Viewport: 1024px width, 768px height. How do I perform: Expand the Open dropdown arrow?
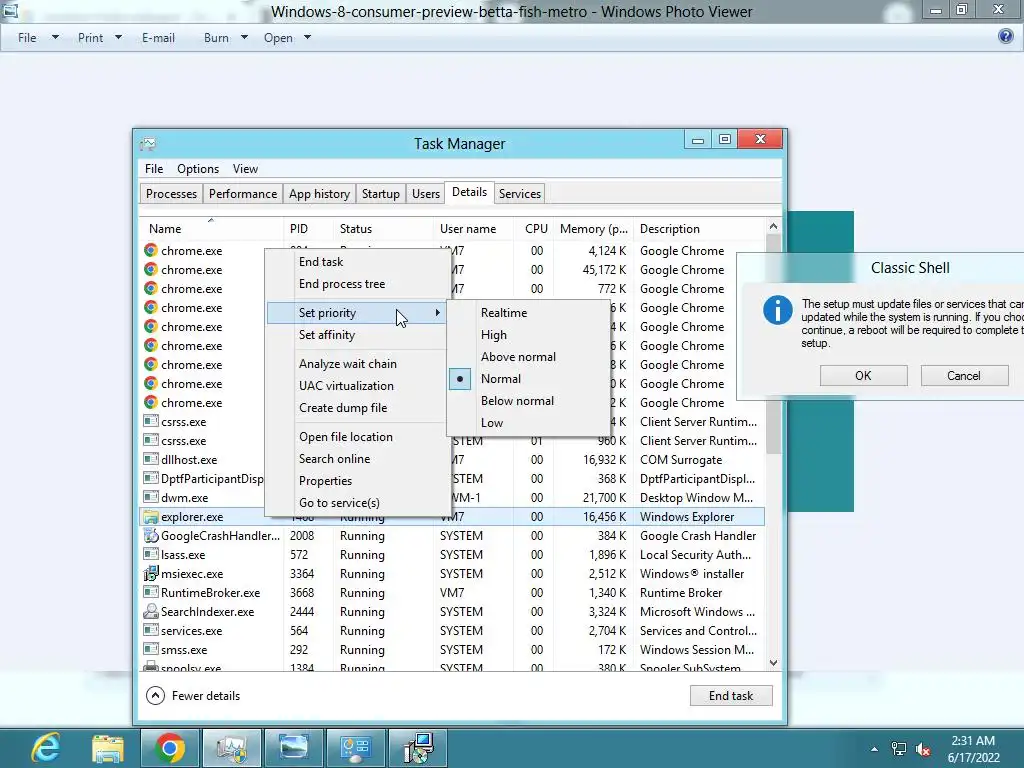point(307,37)
